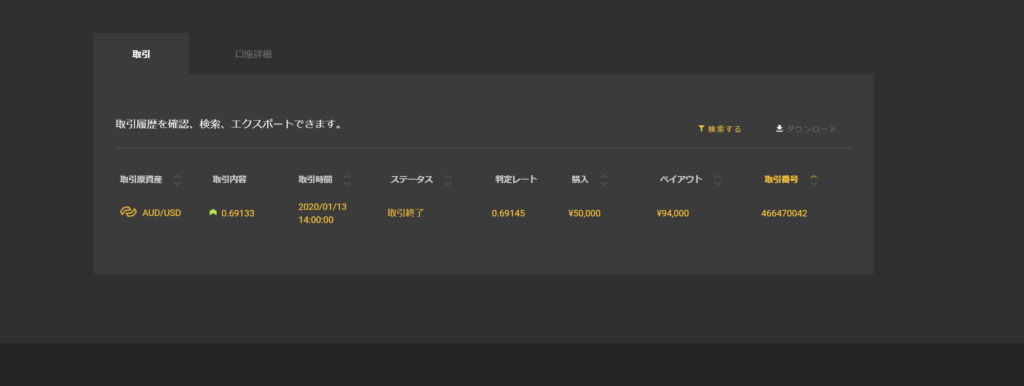Click the 判定レート column header

tap(516, 180)
